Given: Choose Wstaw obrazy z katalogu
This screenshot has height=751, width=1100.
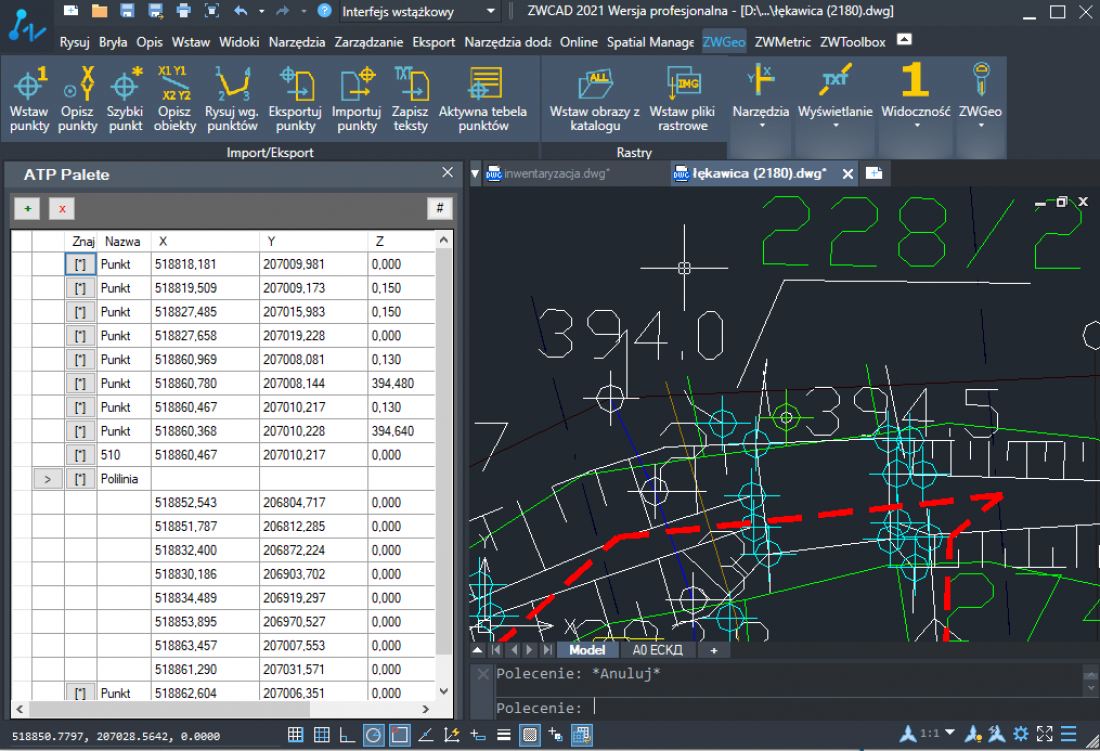Looking at the screenshot, I should pos(595,100).
